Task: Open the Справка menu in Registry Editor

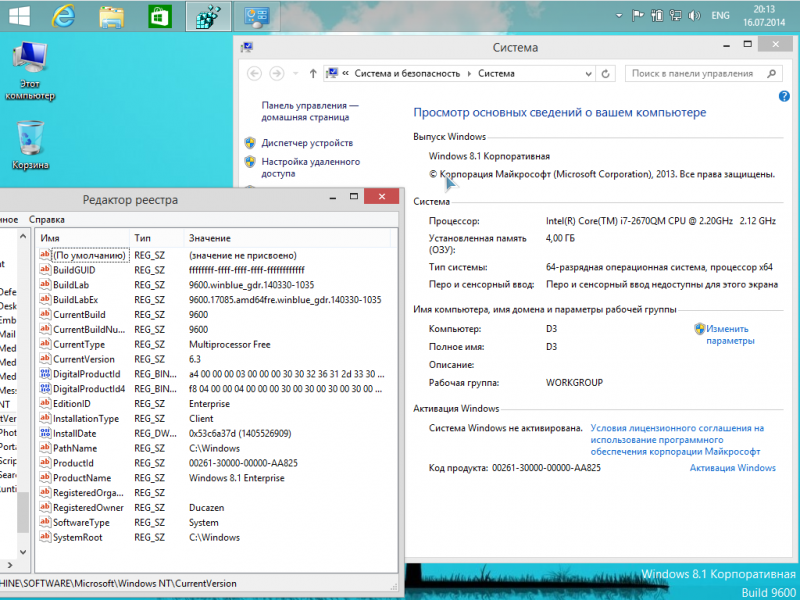Action: point(47,220)
